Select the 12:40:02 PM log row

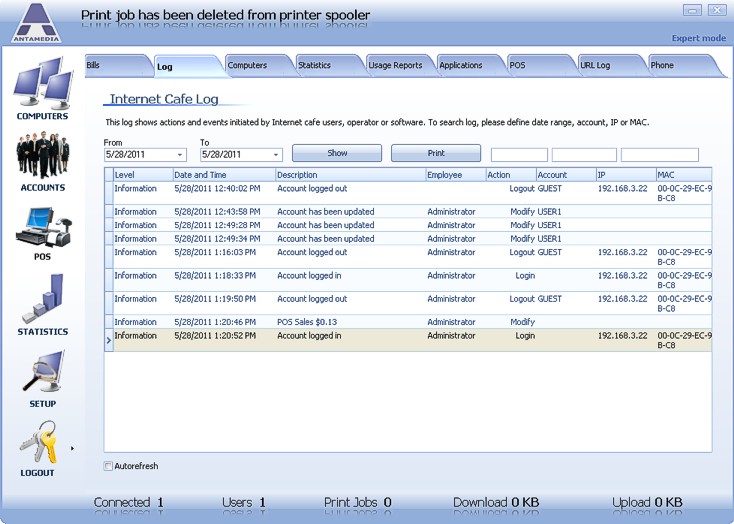[x=408, y=193]
